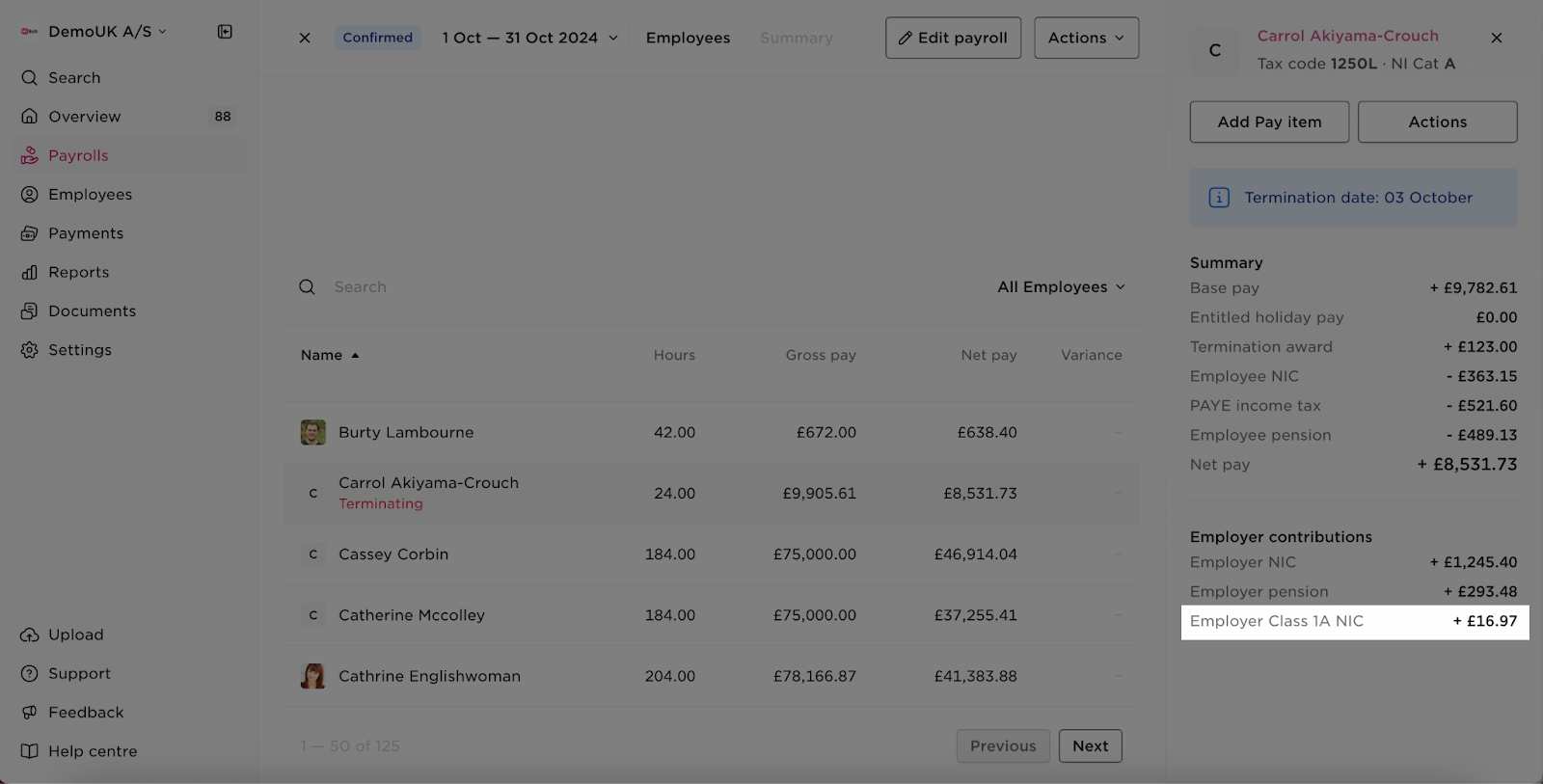Open Documents in the sidebar

92,311
